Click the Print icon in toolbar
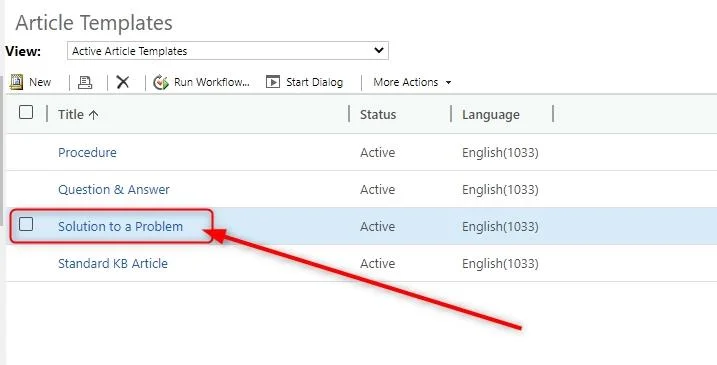The image size is (717, 365). (85, 82)
